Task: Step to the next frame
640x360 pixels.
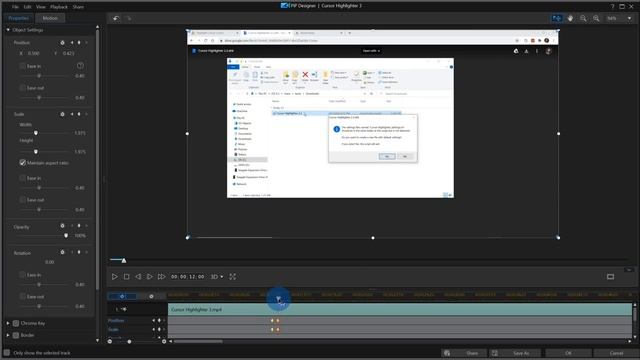Action: tap(150, 277)
